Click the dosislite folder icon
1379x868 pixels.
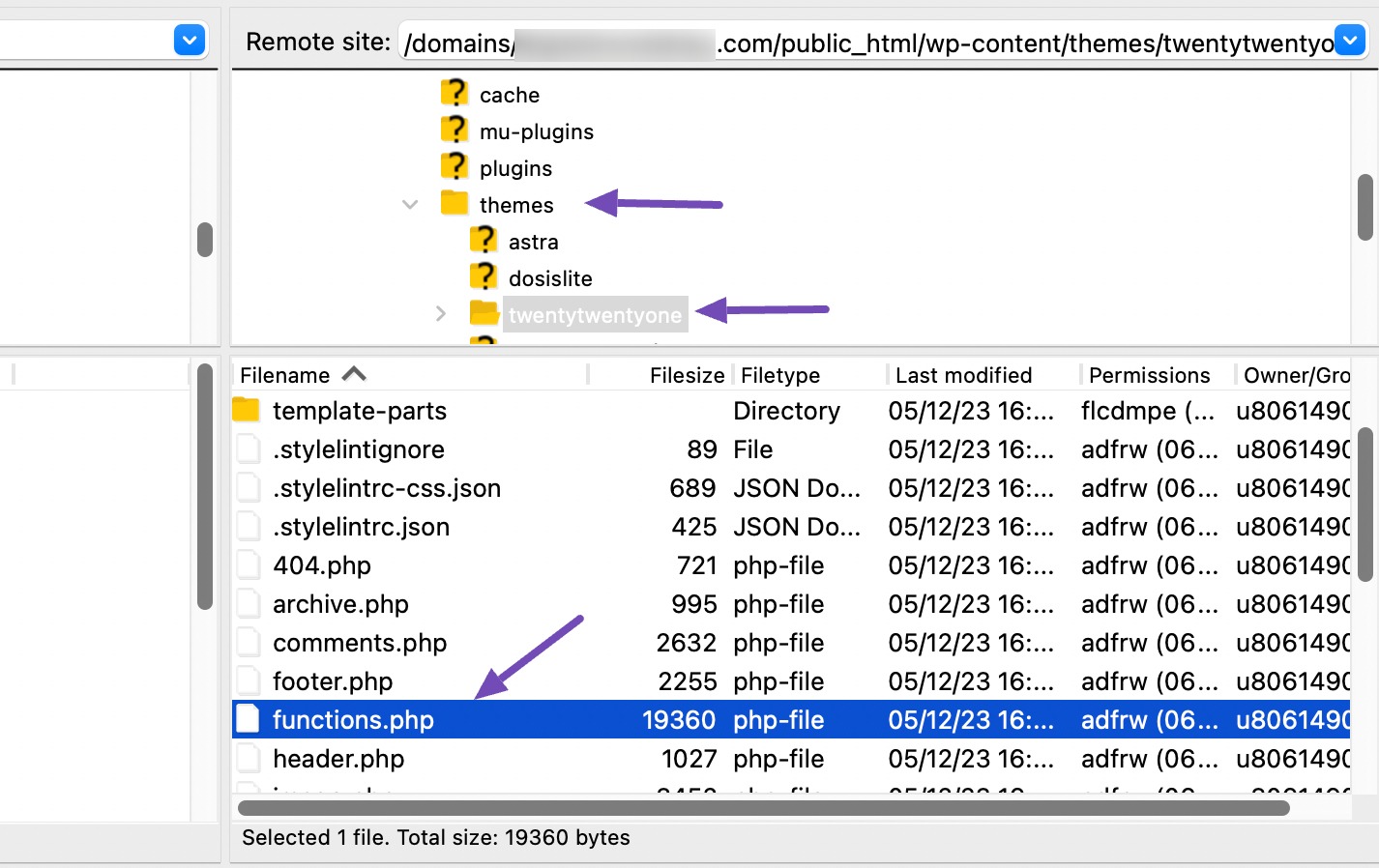tap(484, 276)
